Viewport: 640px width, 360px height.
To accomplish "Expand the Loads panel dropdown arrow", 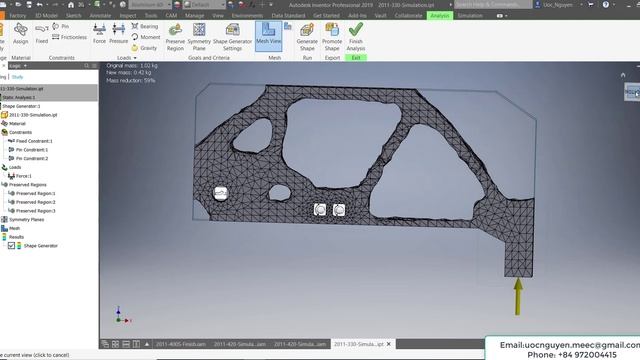I will click(x=135, y=58).
